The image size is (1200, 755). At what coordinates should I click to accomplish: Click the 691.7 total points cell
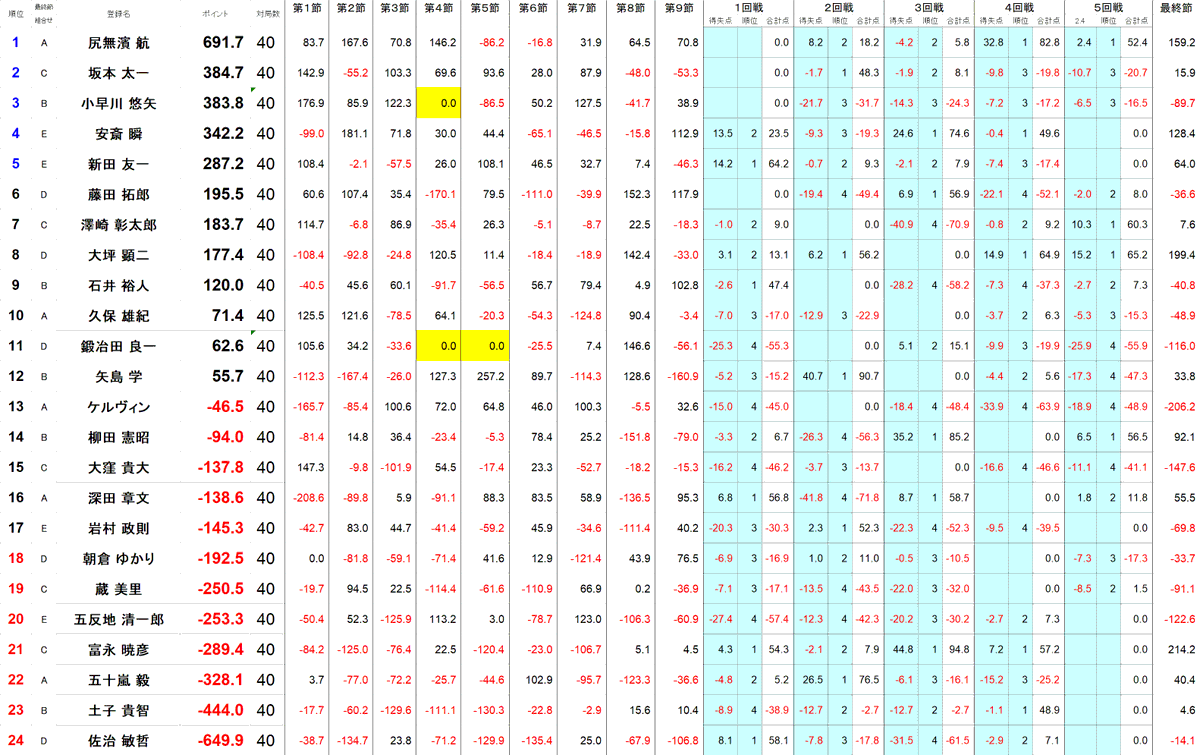(223, 42)
